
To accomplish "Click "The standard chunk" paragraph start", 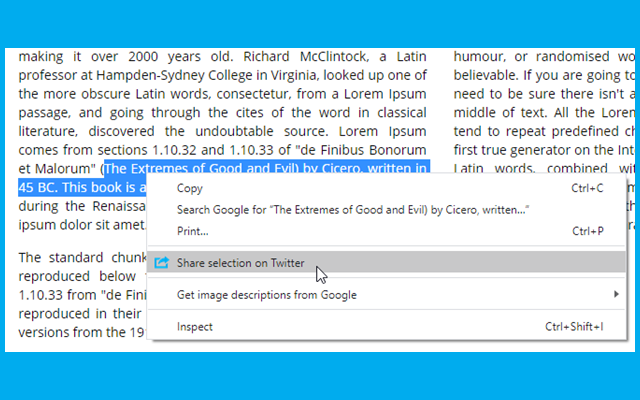I will (83, 258).
